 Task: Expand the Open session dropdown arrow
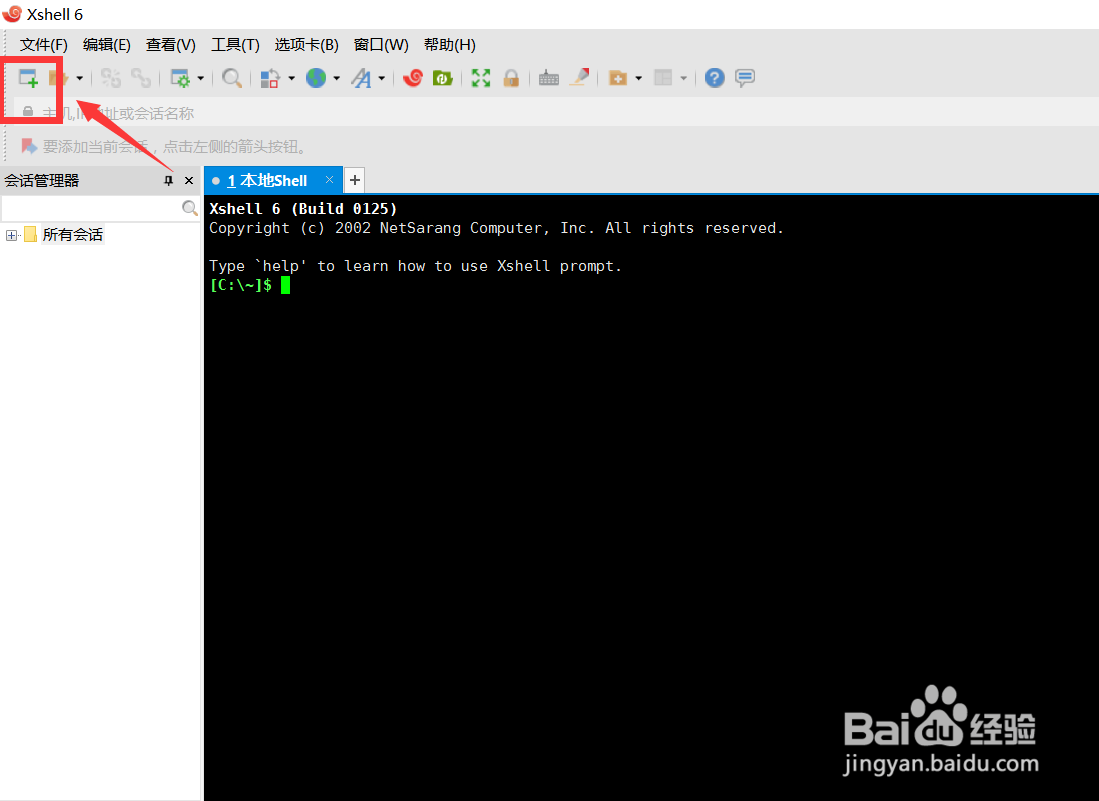tap(79, 78)
